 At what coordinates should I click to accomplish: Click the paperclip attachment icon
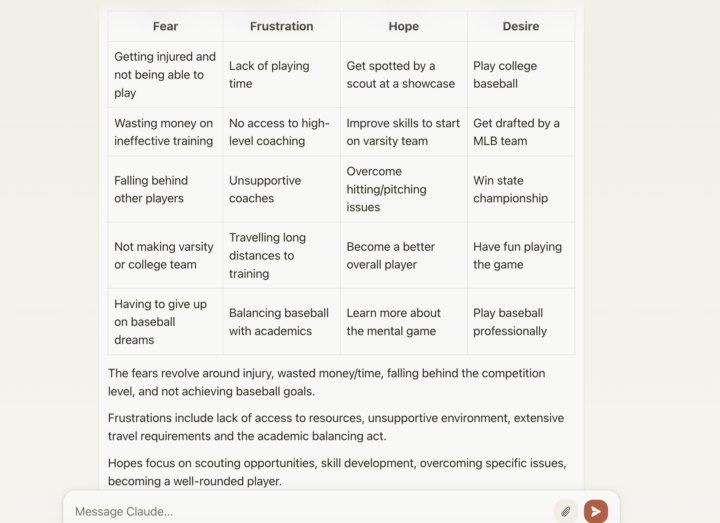point(565,511)
